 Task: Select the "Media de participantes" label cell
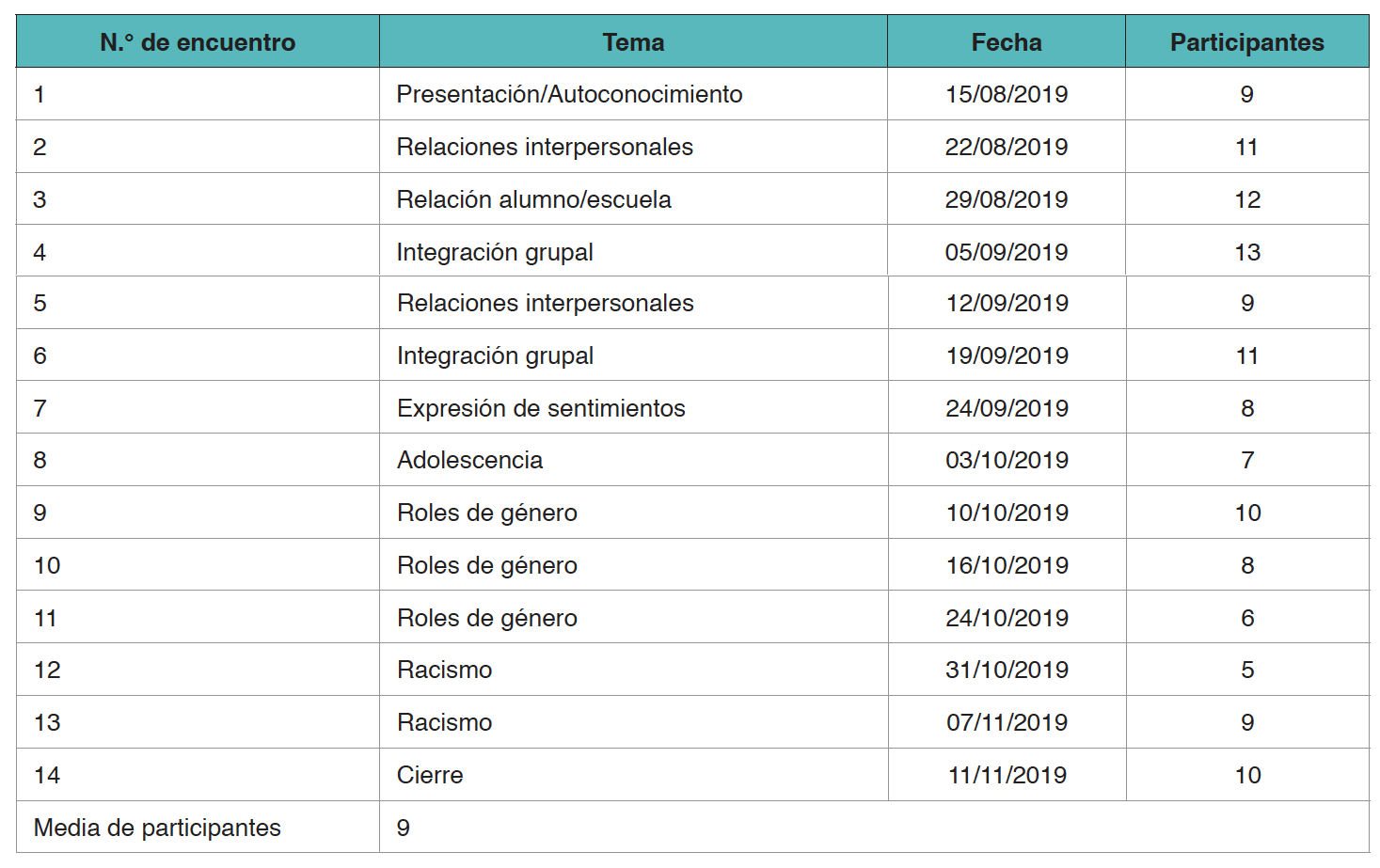click(157, 828)
